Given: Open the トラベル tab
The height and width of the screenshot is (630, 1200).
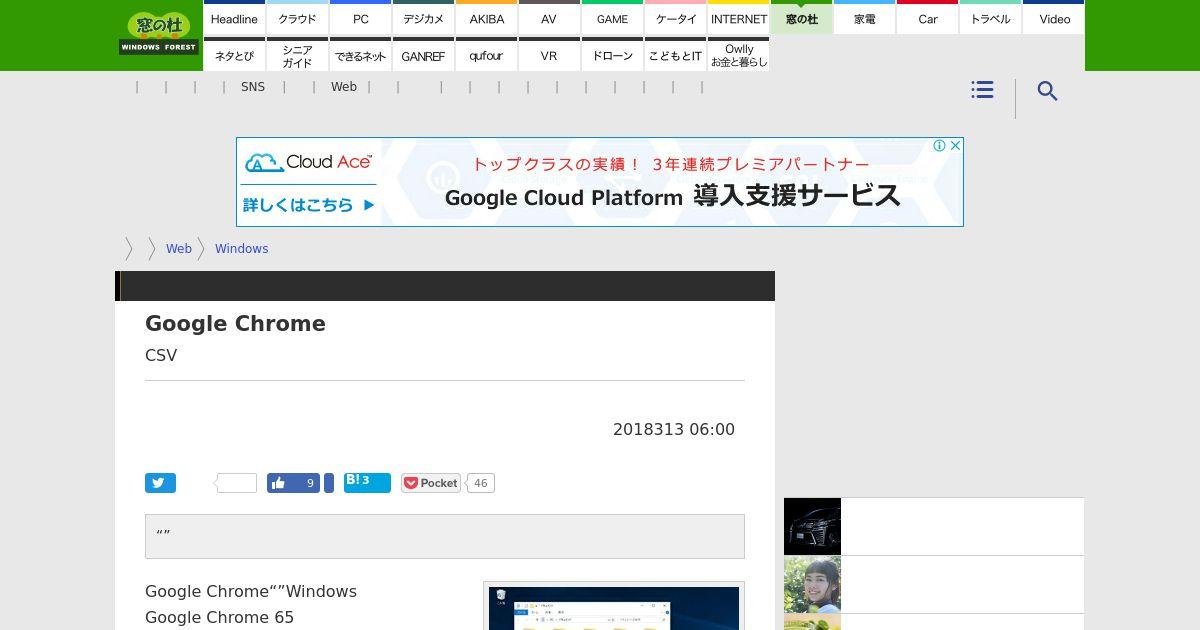Looking at the screenshot, I should (990, 18).
